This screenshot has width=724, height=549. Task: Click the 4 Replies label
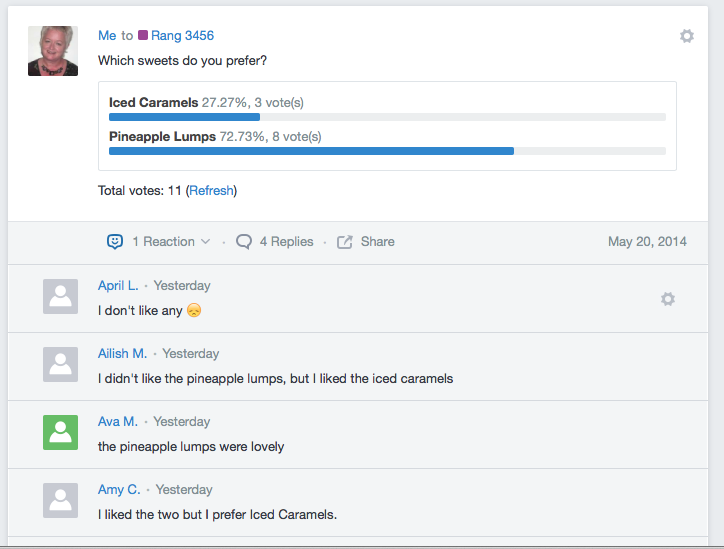(286, 241)
